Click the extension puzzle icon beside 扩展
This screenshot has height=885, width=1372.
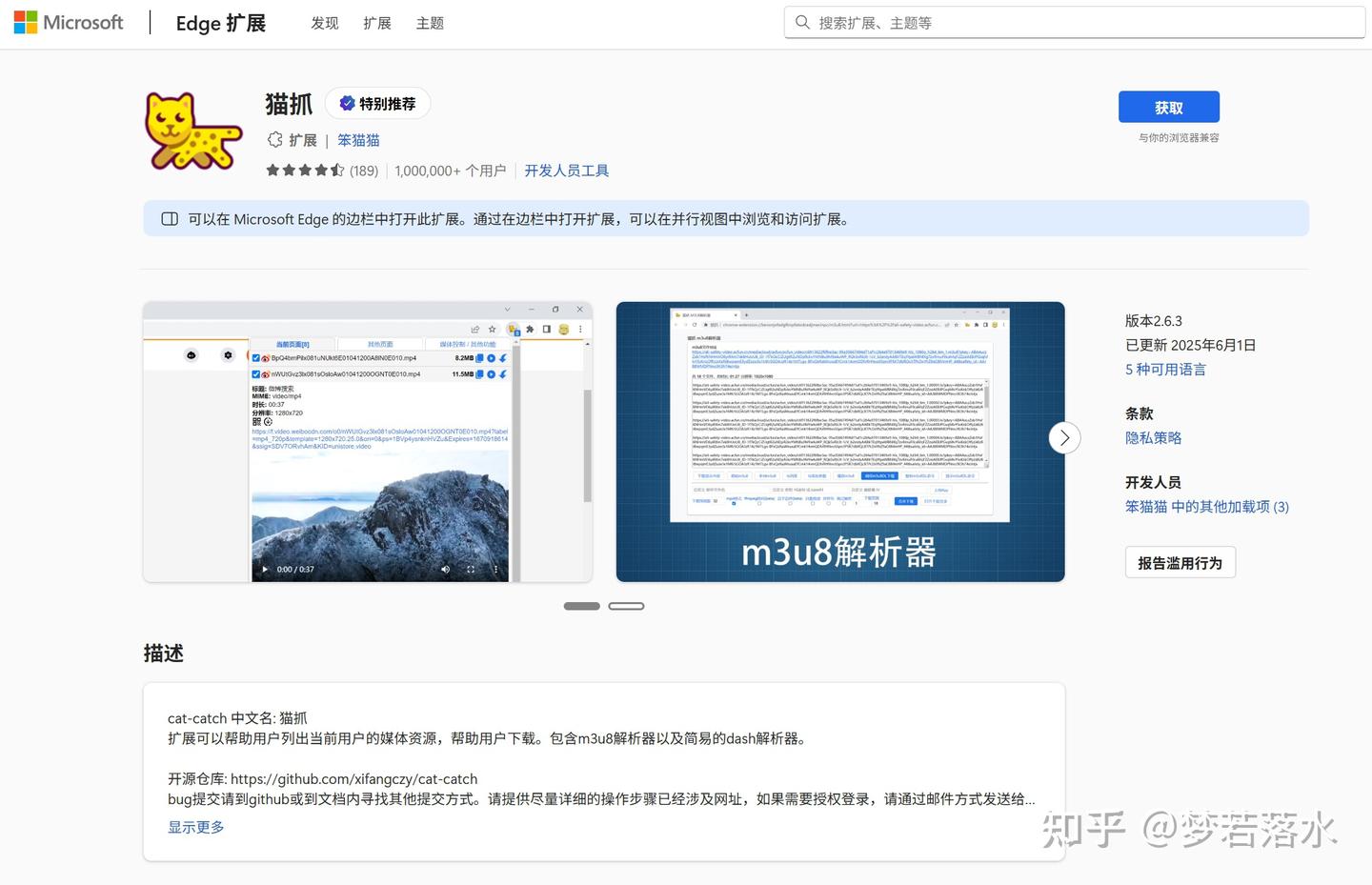point(275,140)
